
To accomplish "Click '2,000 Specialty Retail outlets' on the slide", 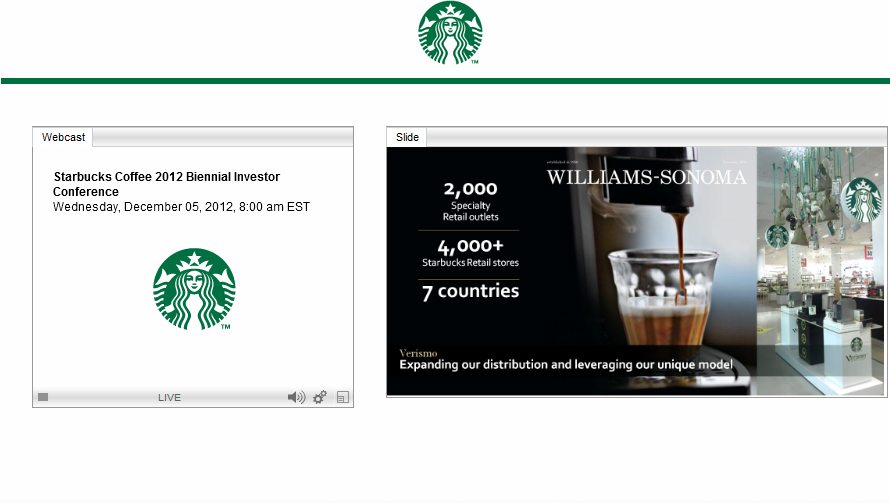I will [x=471, y=201].
